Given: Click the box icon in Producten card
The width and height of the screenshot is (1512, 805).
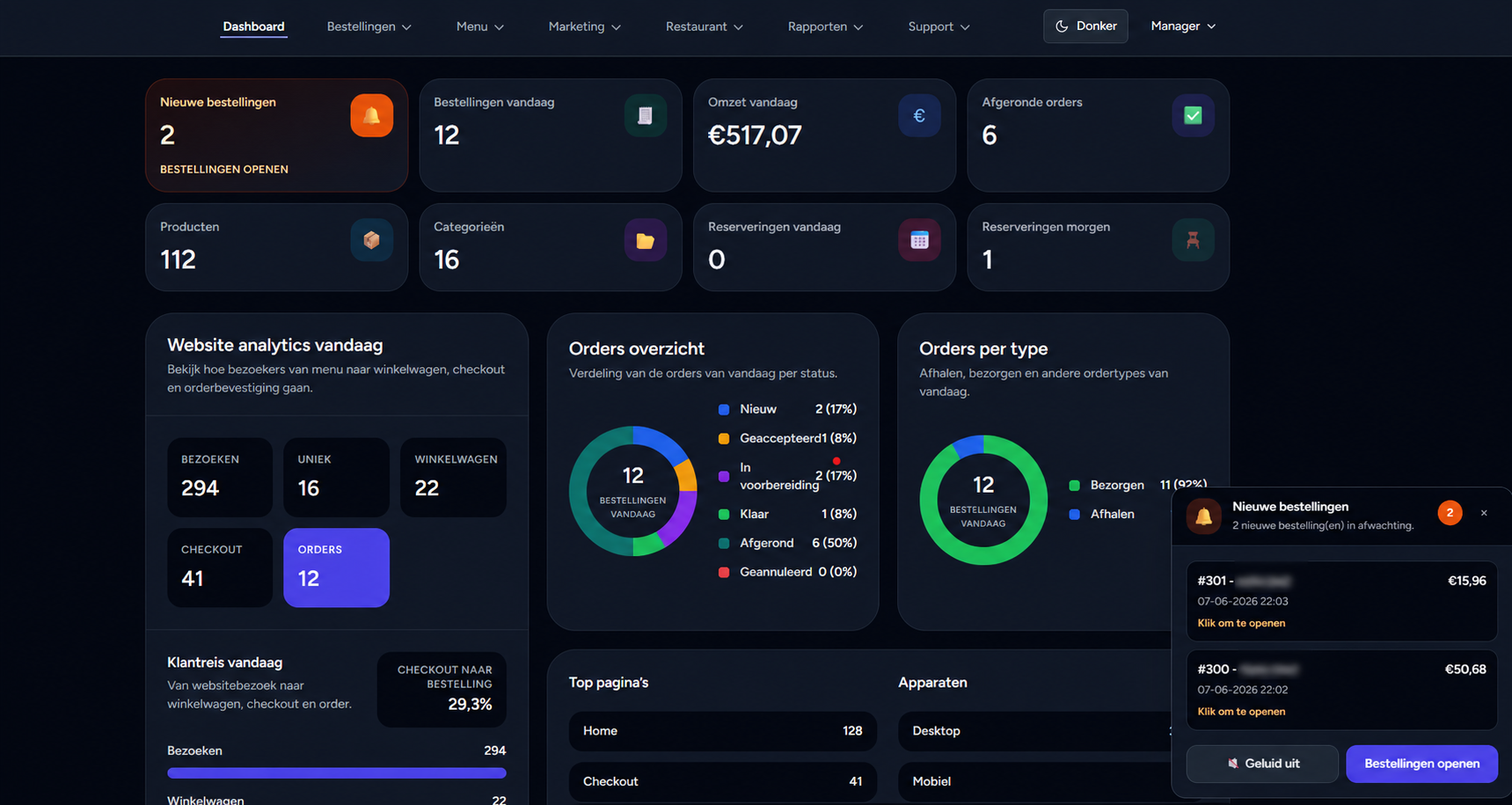Looking at the screenshot, I should tap(371, 240).
